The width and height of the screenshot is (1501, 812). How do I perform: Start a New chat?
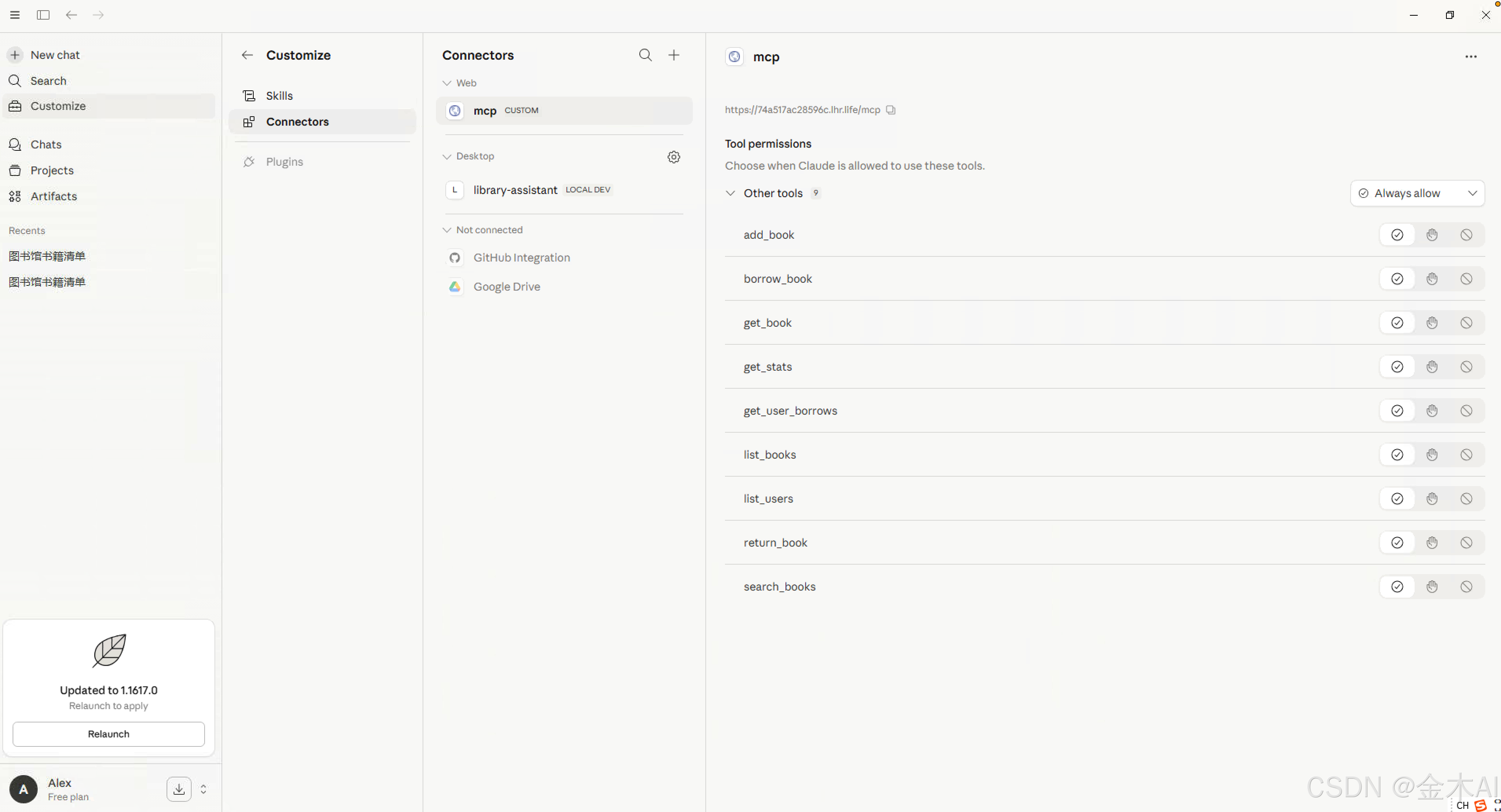[x=54, y=55]
